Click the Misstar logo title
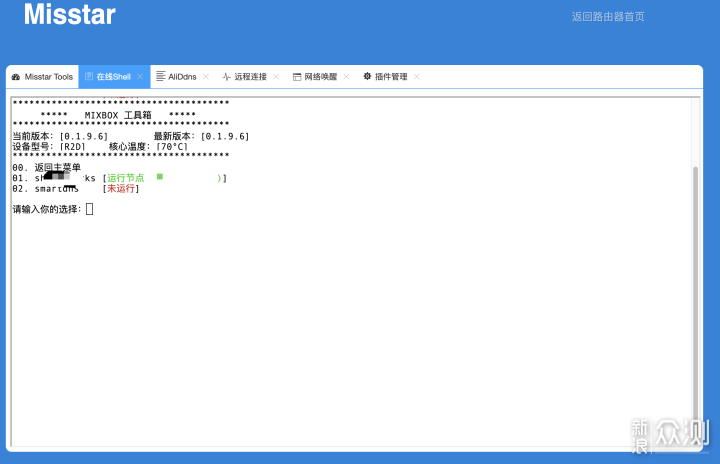The height and width of the screenshot is (464, 720). click(70, 14)
